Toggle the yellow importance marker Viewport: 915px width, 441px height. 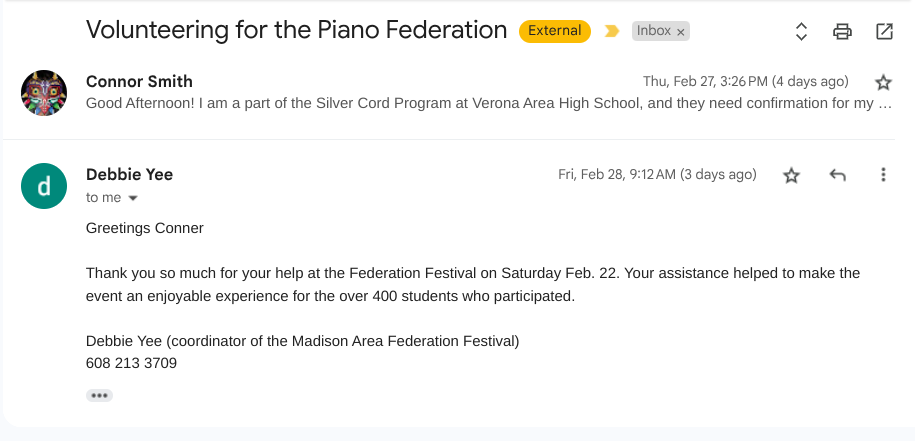pos(611,31)
